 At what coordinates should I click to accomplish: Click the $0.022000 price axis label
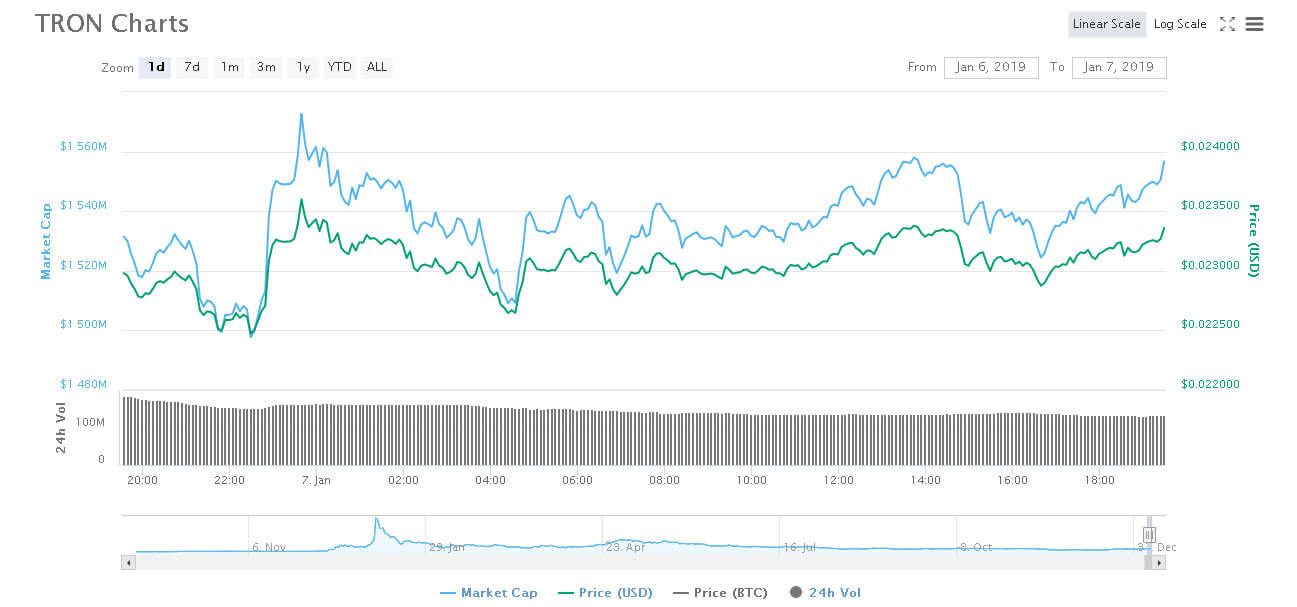(1210, 384)
